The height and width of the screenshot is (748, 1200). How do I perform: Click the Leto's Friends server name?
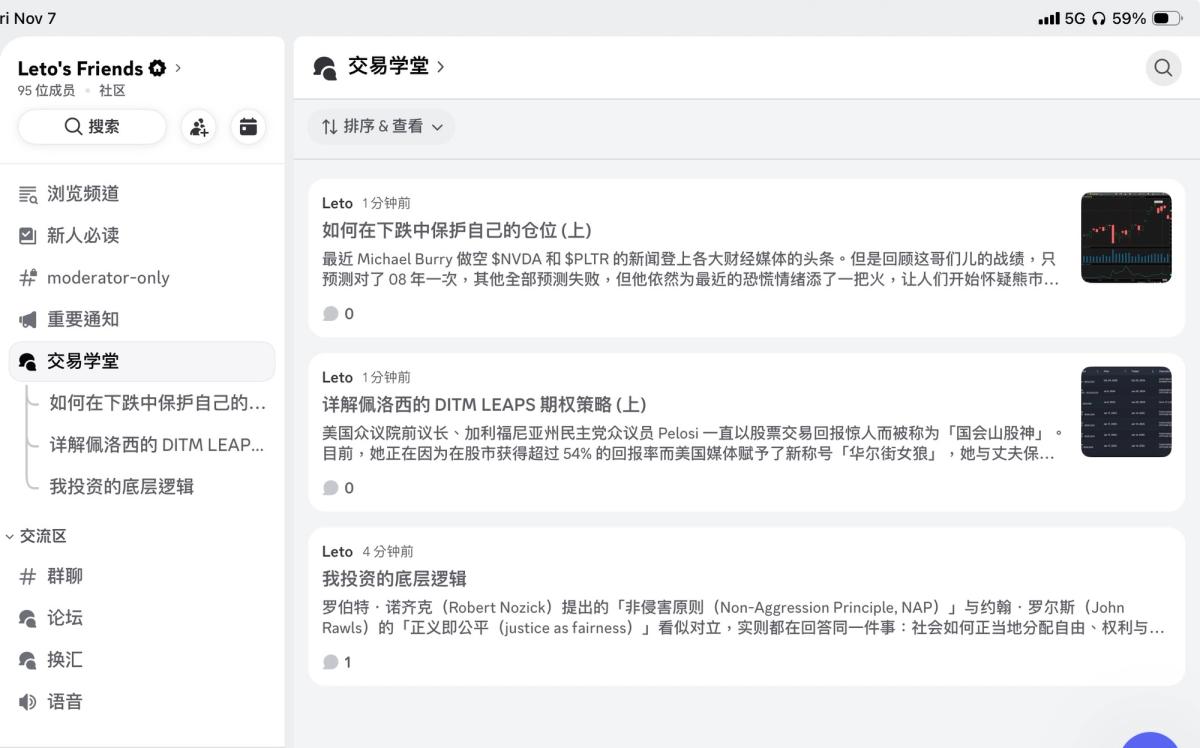coord(80,68)
